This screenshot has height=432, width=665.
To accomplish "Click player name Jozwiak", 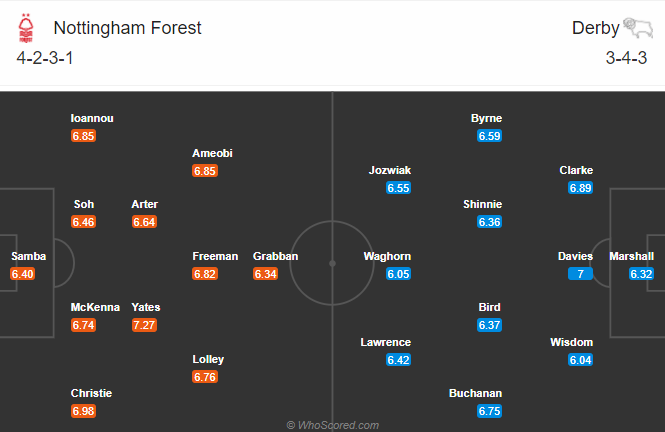I will [x=389, y=170].
